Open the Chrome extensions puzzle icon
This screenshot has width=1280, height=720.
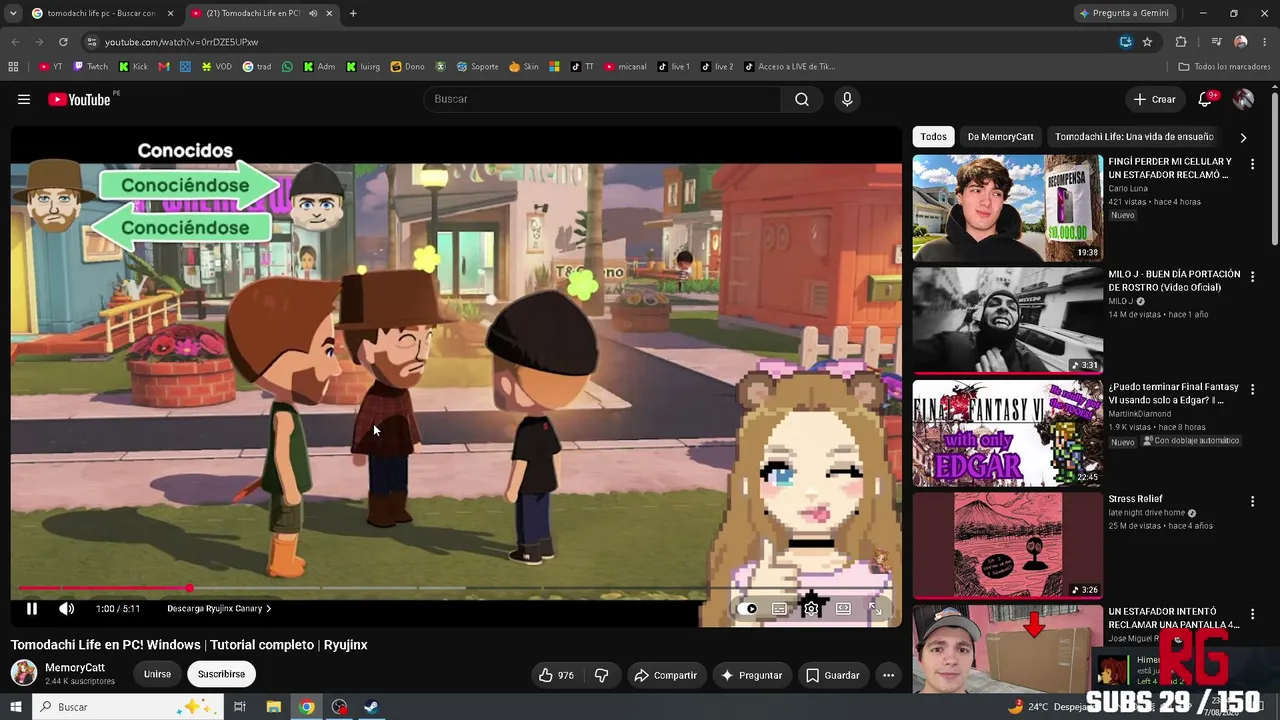[1181, 42]
